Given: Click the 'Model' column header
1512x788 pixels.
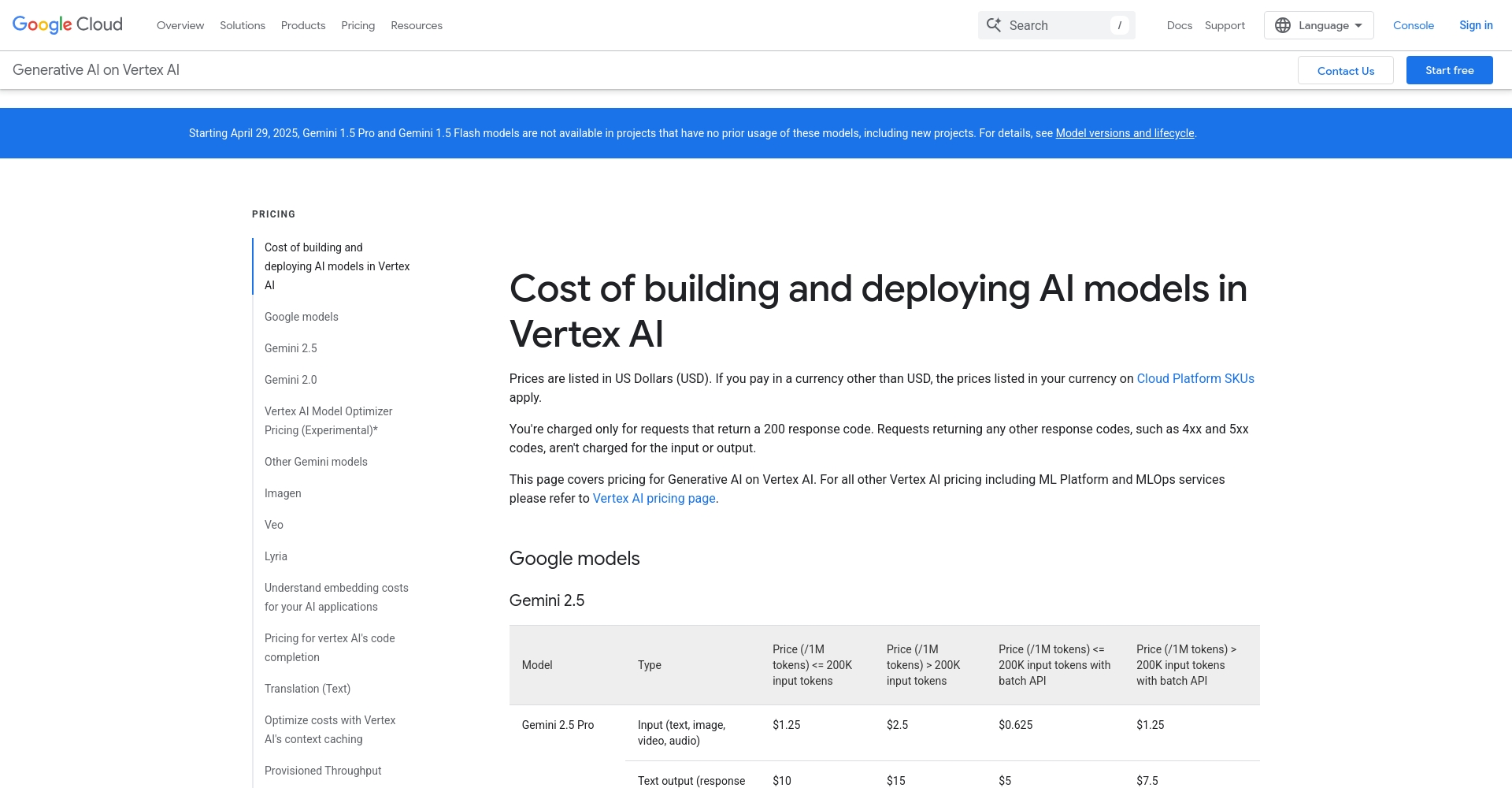Looking at the screenshot, I should click(537, 665).
